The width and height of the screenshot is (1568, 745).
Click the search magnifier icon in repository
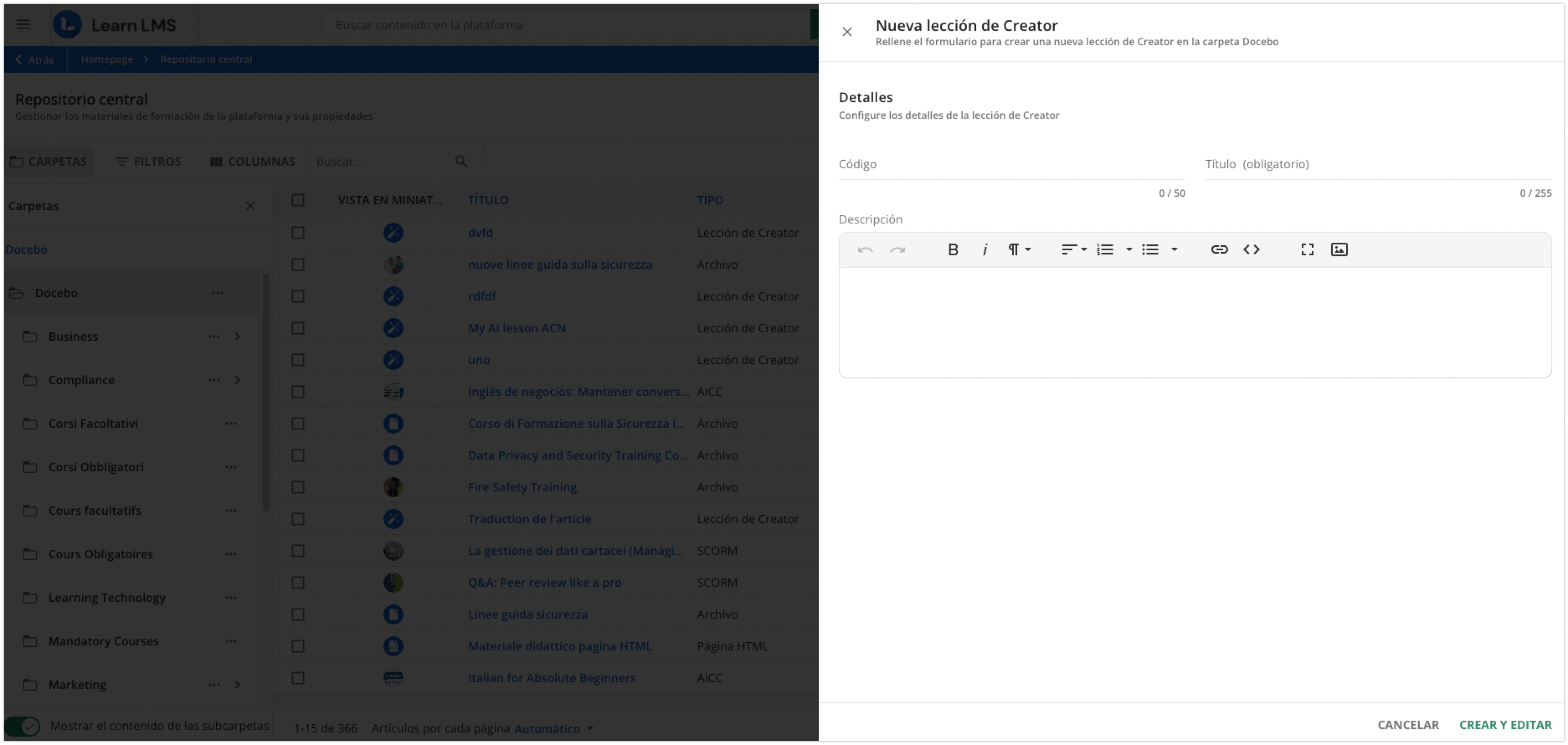(x=461, y=161)
